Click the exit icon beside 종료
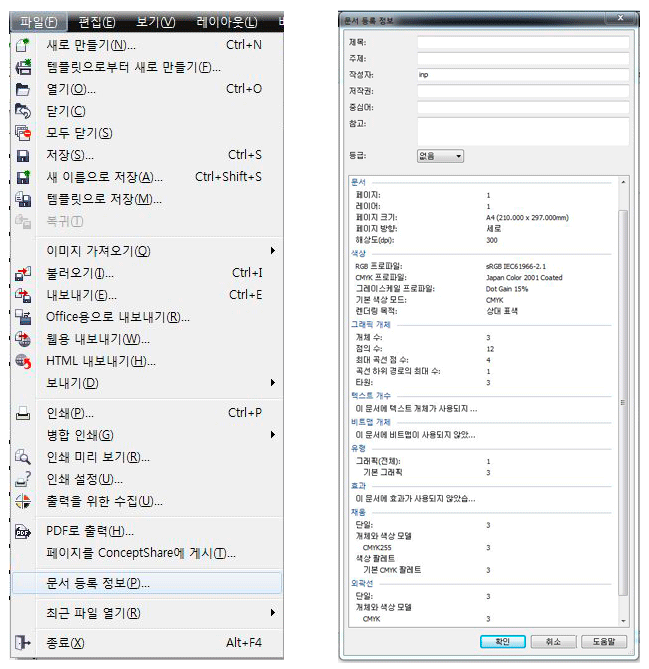 [23, 643]
